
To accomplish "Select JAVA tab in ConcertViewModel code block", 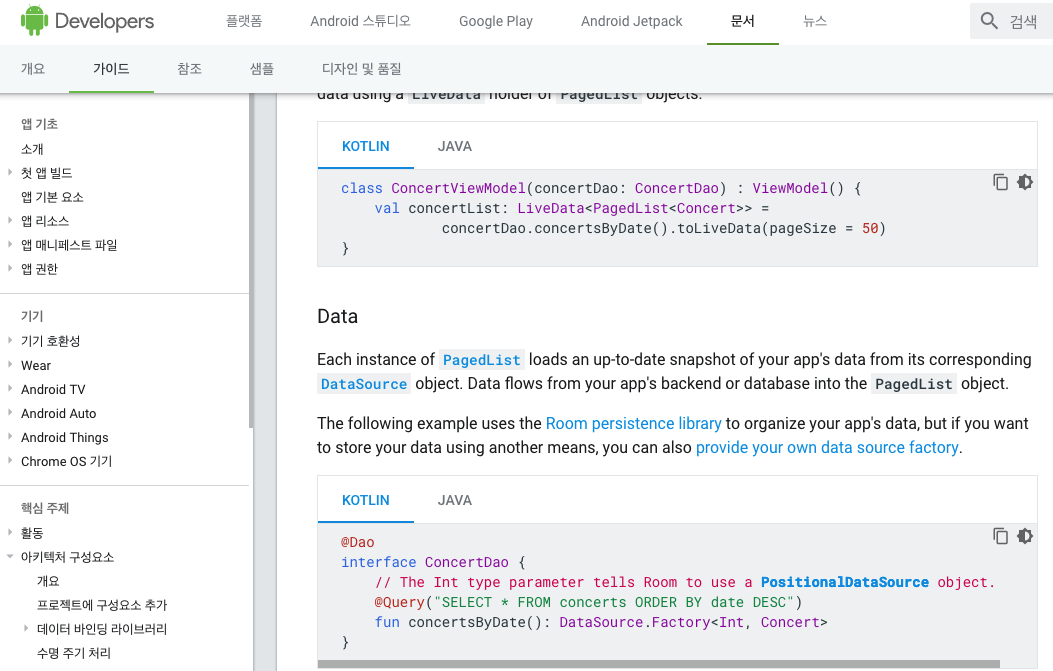I will 455,146.
